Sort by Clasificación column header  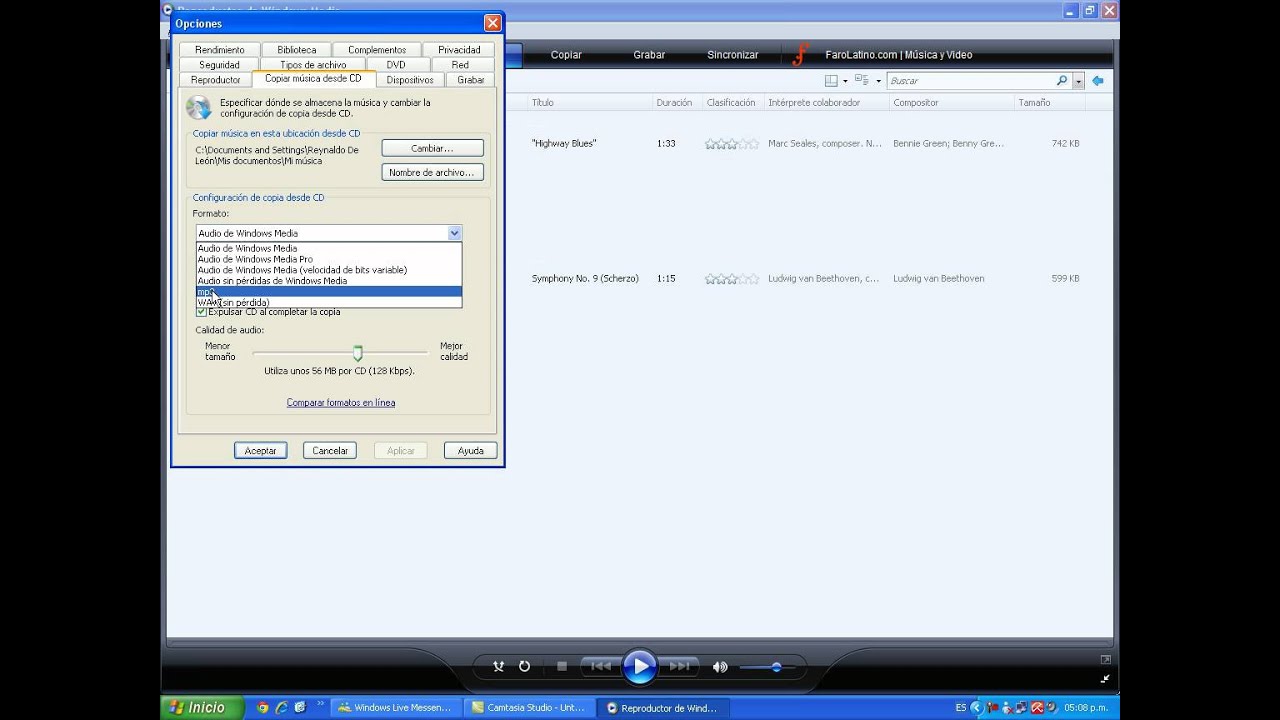(731, 103)
